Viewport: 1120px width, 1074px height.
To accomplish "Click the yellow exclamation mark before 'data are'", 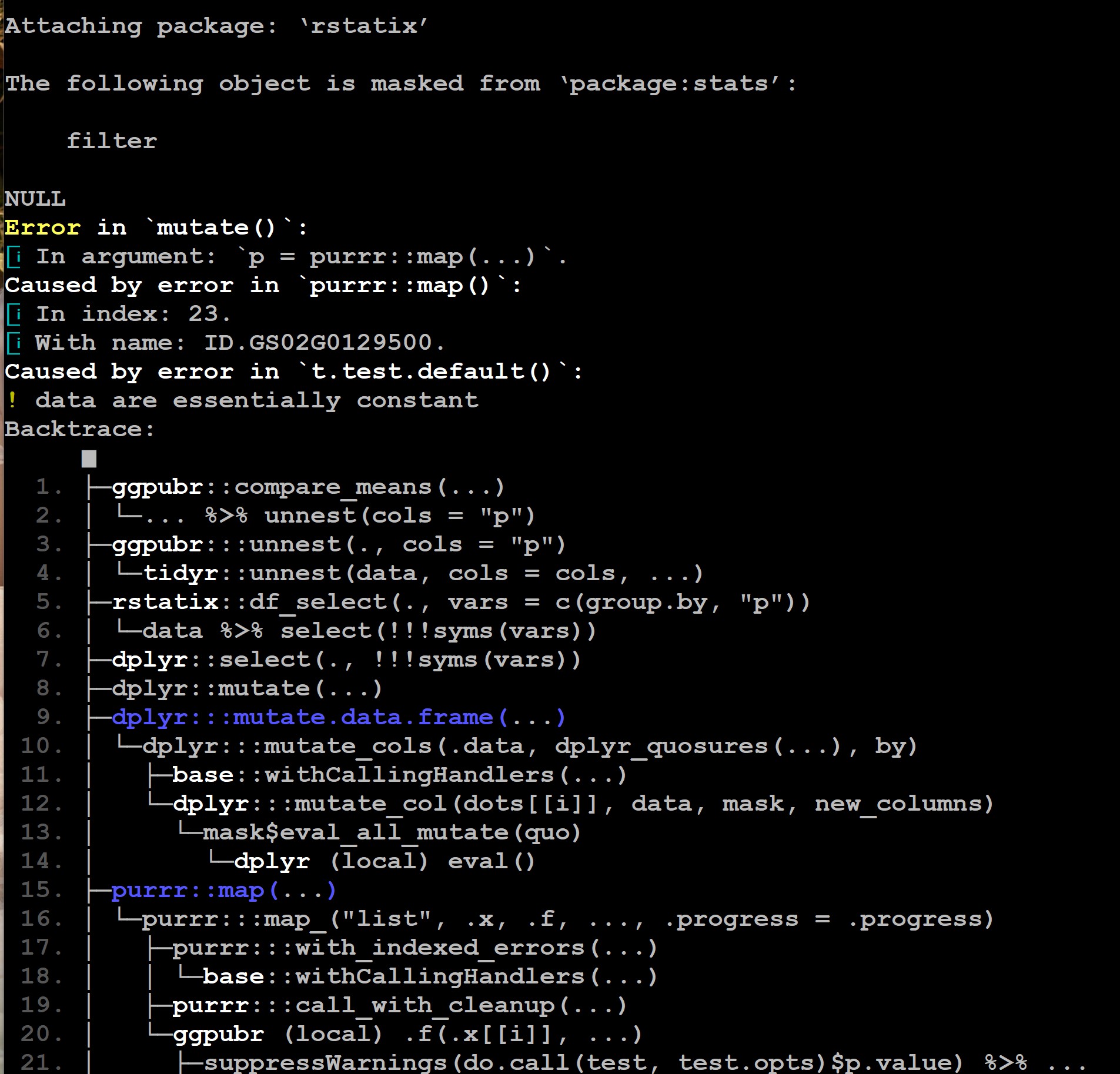I will [12, 400].
